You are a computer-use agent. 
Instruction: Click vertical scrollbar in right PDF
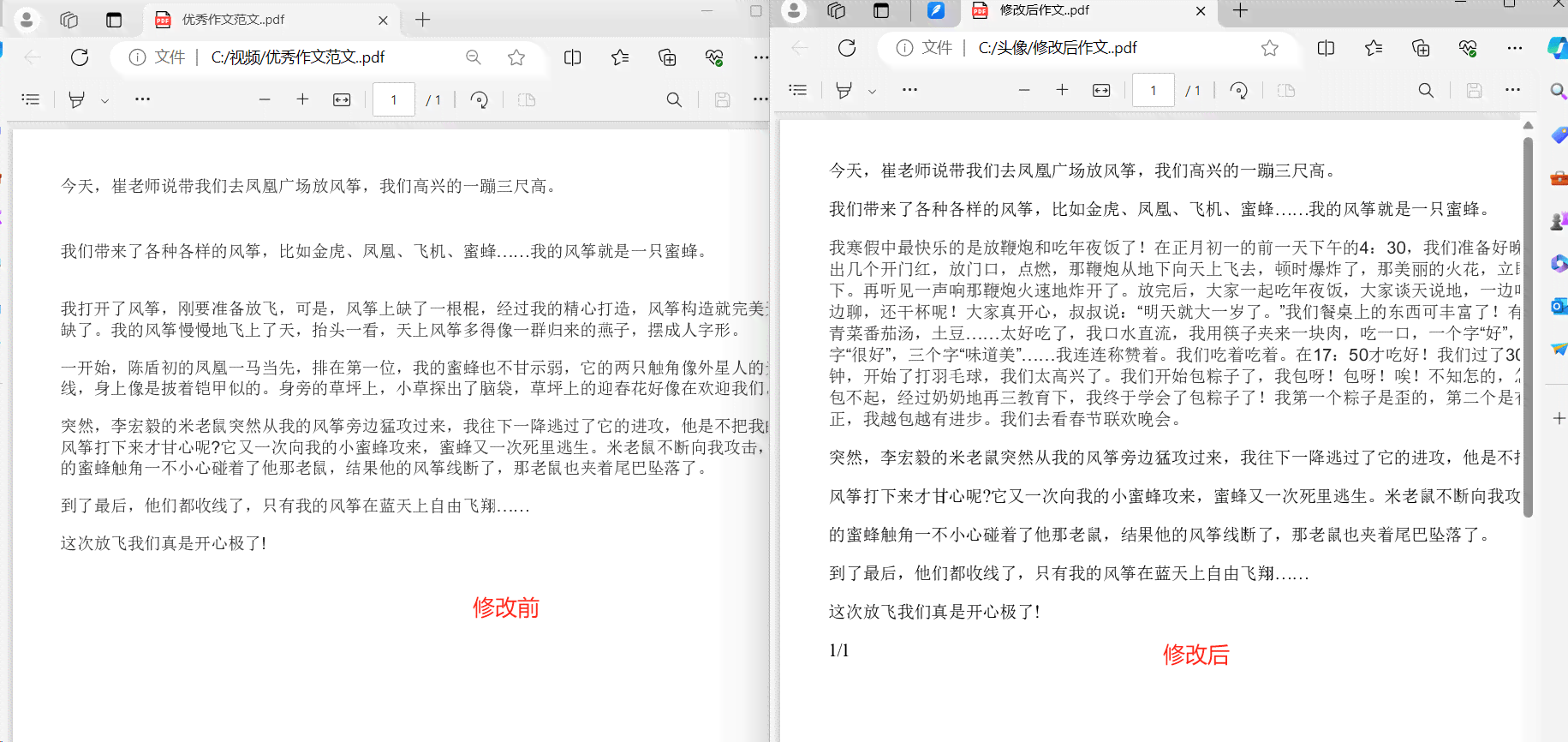click(x=1528, y=327)
